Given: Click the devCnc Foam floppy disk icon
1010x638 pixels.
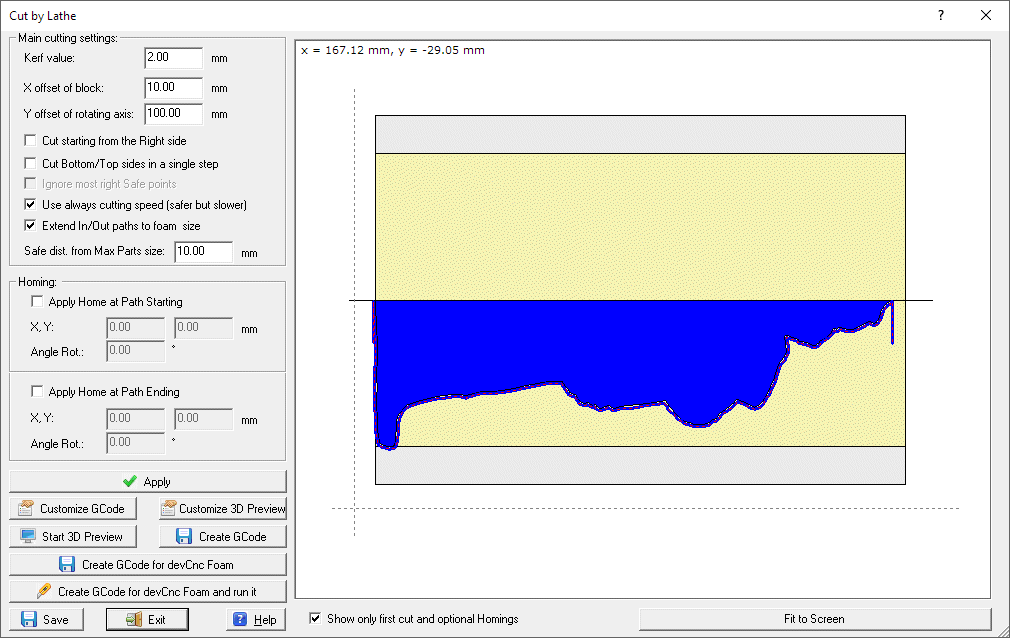Looking at the screenshot, I should coord(66,565).
